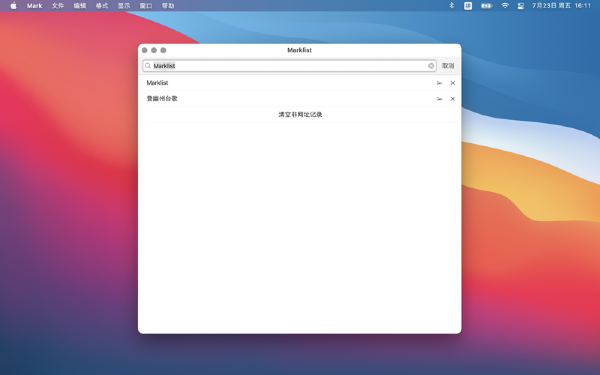Screen dimensions: 600x375
Task: Remove the 登幽州台歌 entry with X
Action: pyautogui.click(x=453, y=99)
